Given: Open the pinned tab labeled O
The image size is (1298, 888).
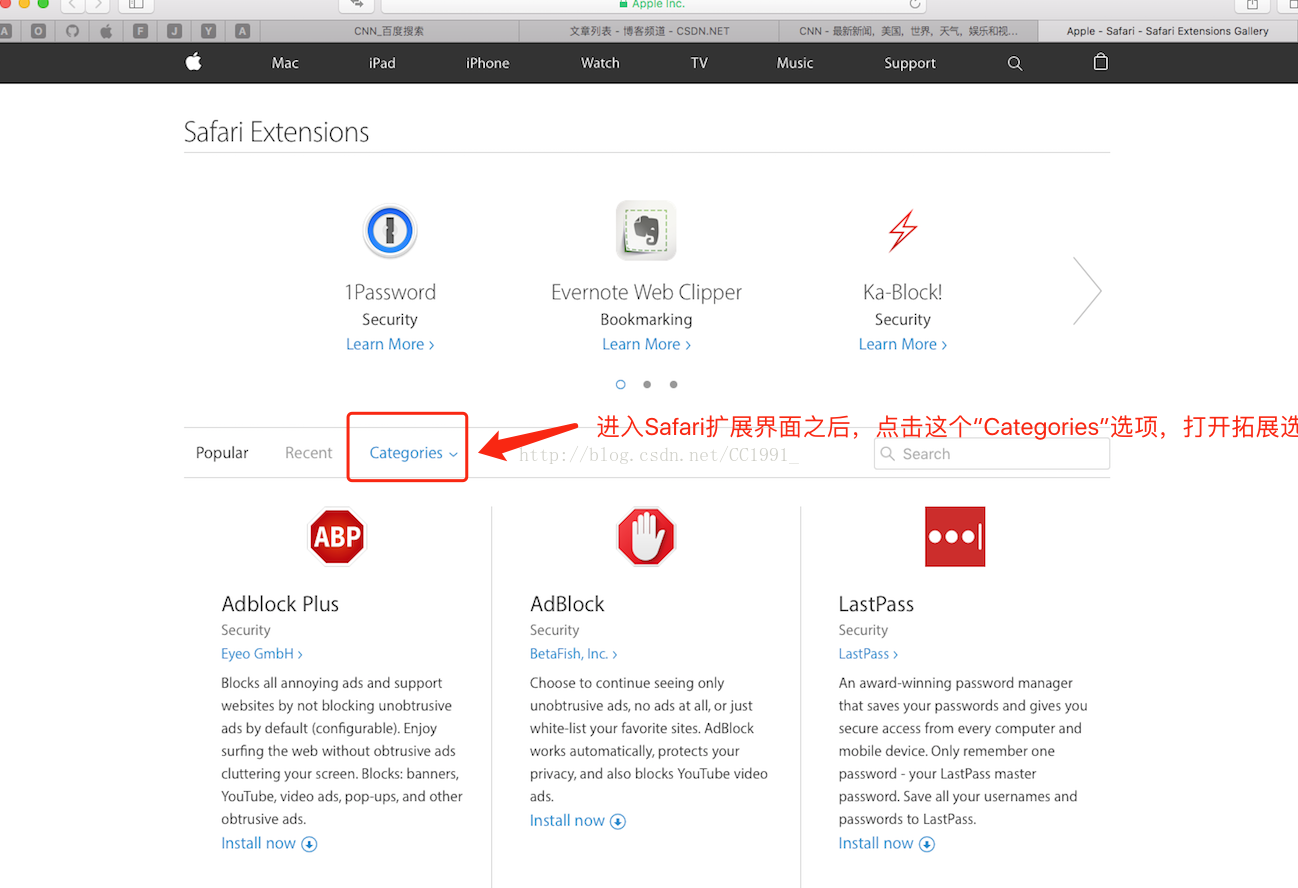Looking at the screenshot, I should click(x=38, y=31).
